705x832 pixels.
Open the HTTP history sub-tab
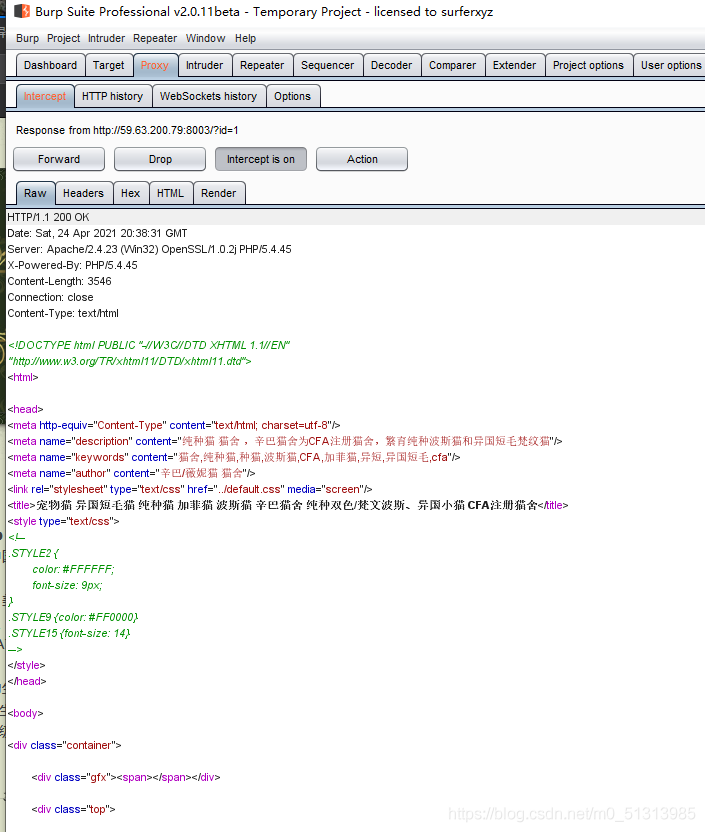(112, 96)
